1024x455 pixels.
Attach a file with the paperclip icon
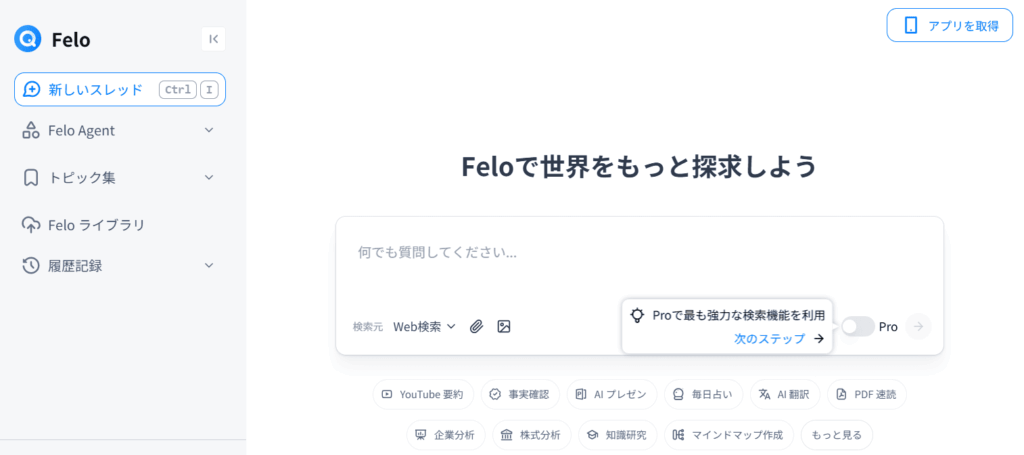click(477, 326)
